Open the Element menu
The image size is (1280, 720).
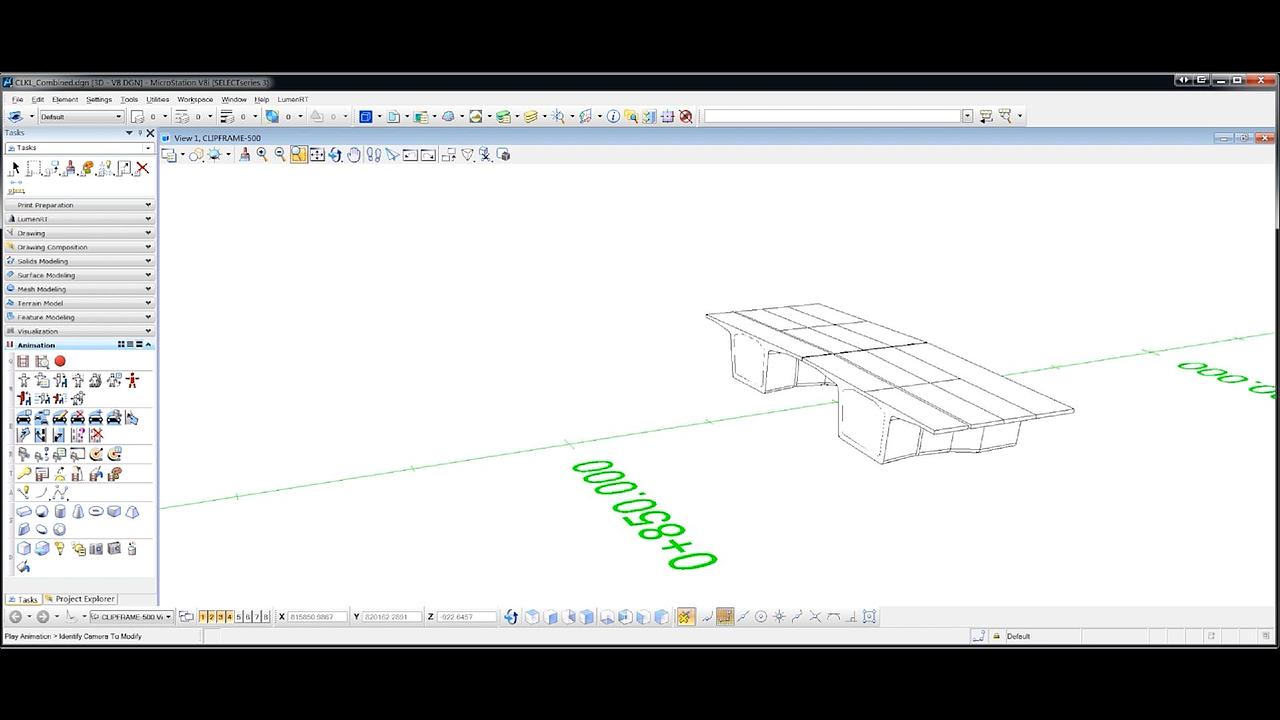coord(65,100)
